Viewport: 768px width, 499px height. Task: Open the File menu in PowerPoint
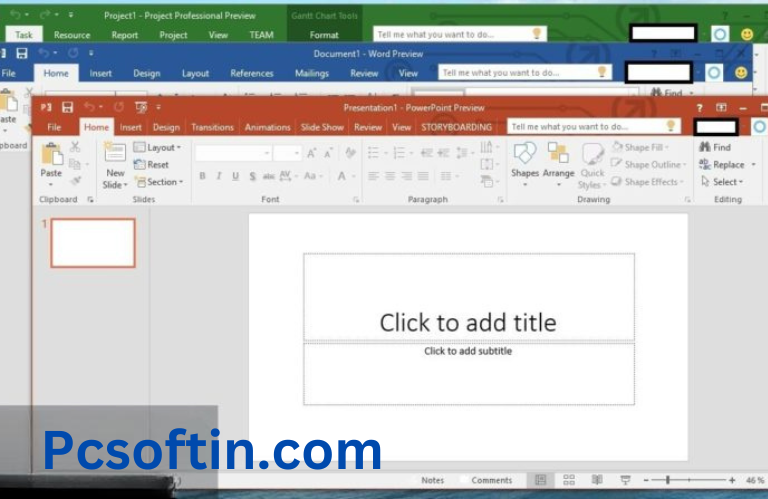pyautogui.click(x=54, y=127)
